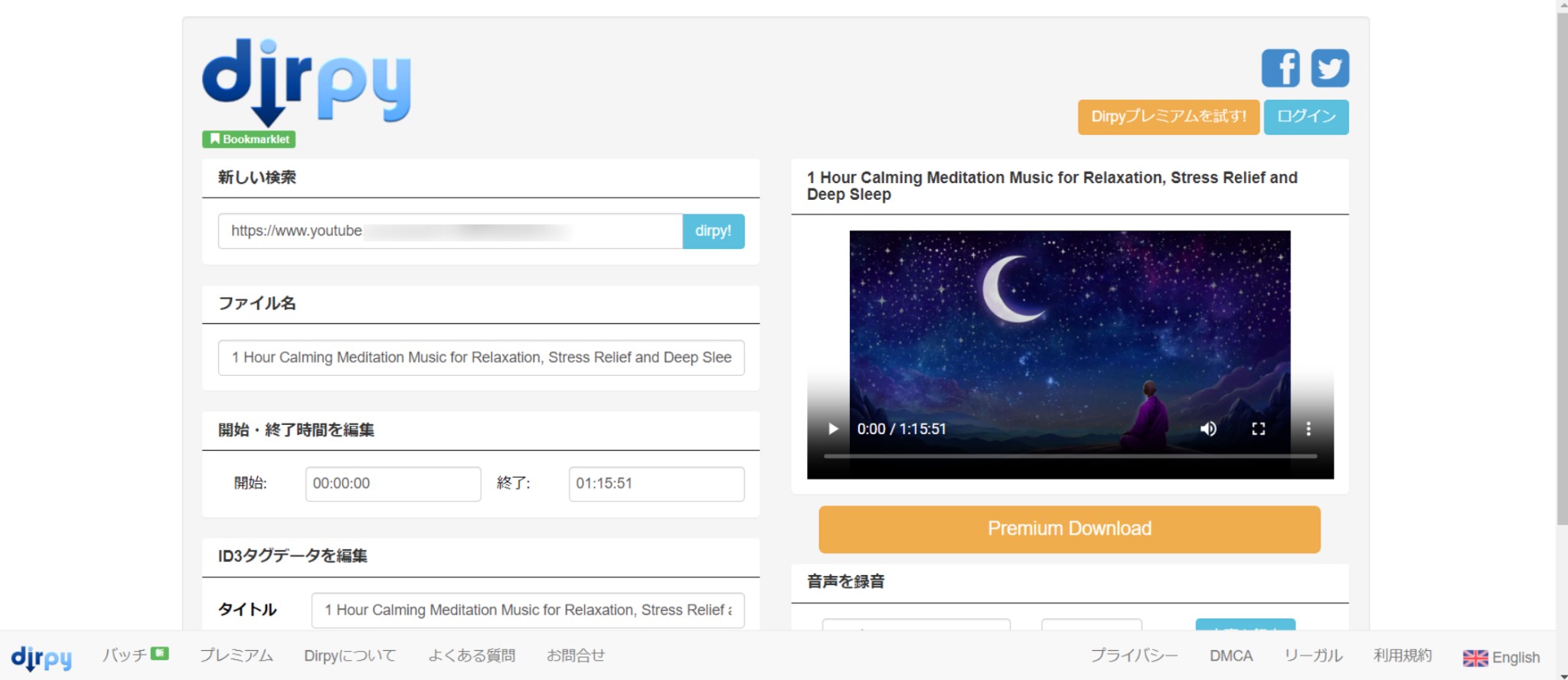This screenshot has height=680, width=1568.
Task: Open the リーガル footer link
Action: (x=1313, y=655)
